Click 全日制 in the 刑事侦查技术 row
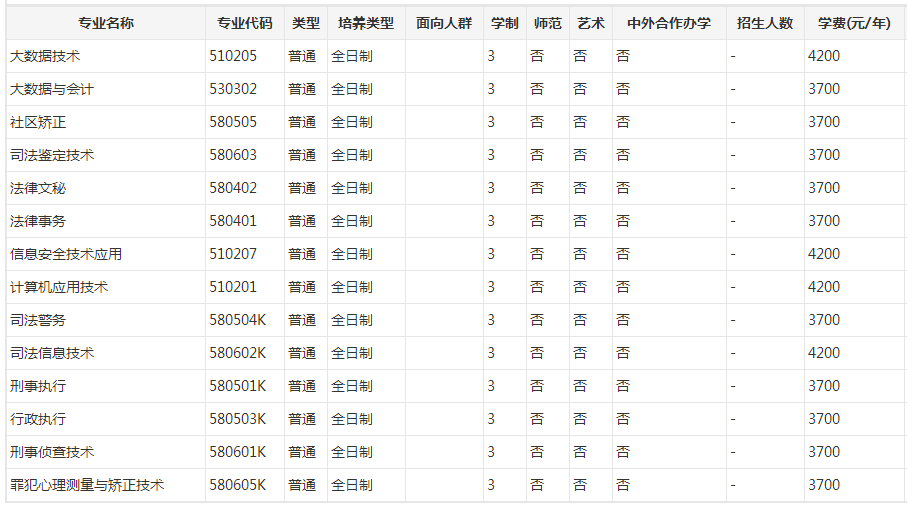The image size is (907, 508). 352,452
